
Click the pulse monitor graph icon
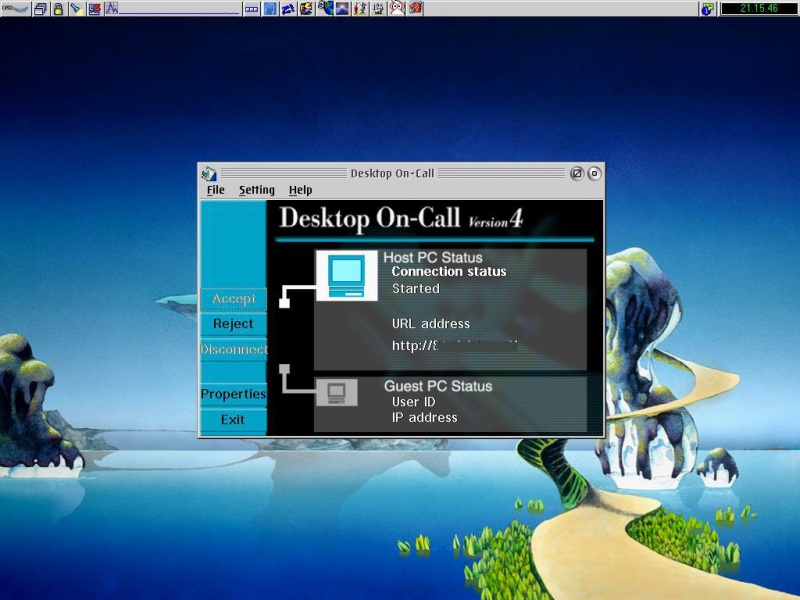[112, 9]
